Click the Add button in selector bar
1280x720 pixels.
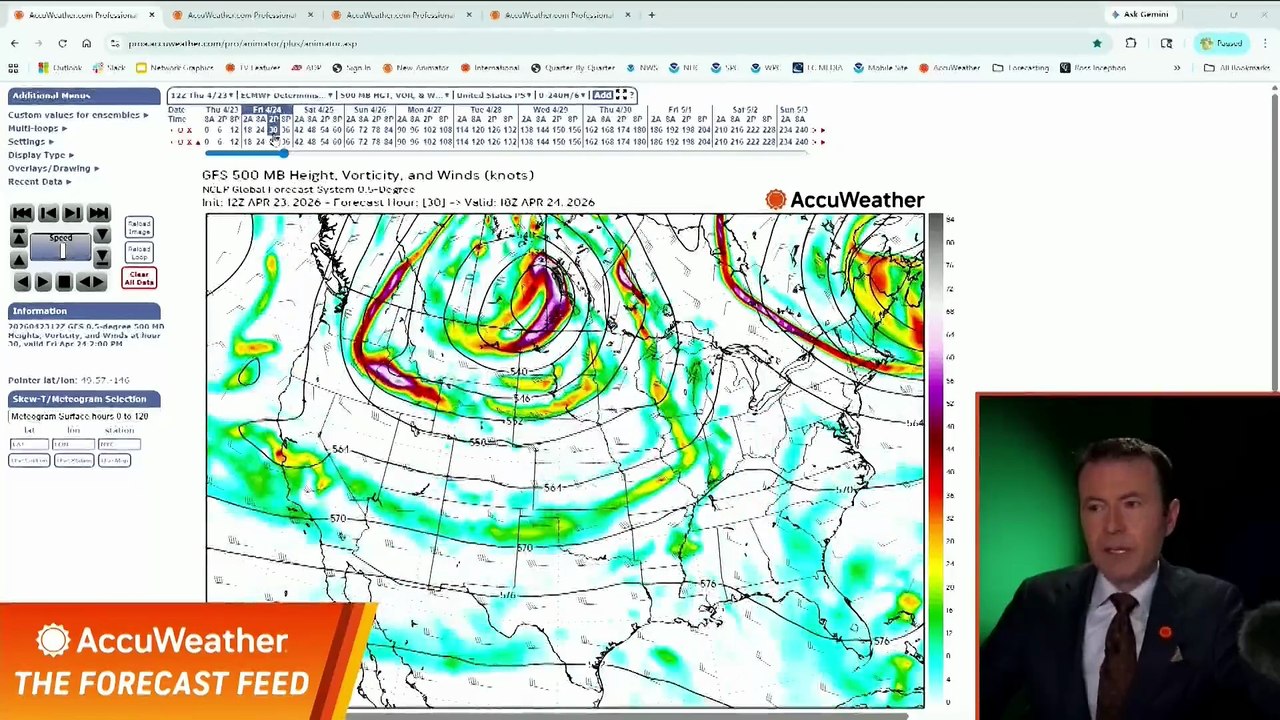tap(602, 95)
